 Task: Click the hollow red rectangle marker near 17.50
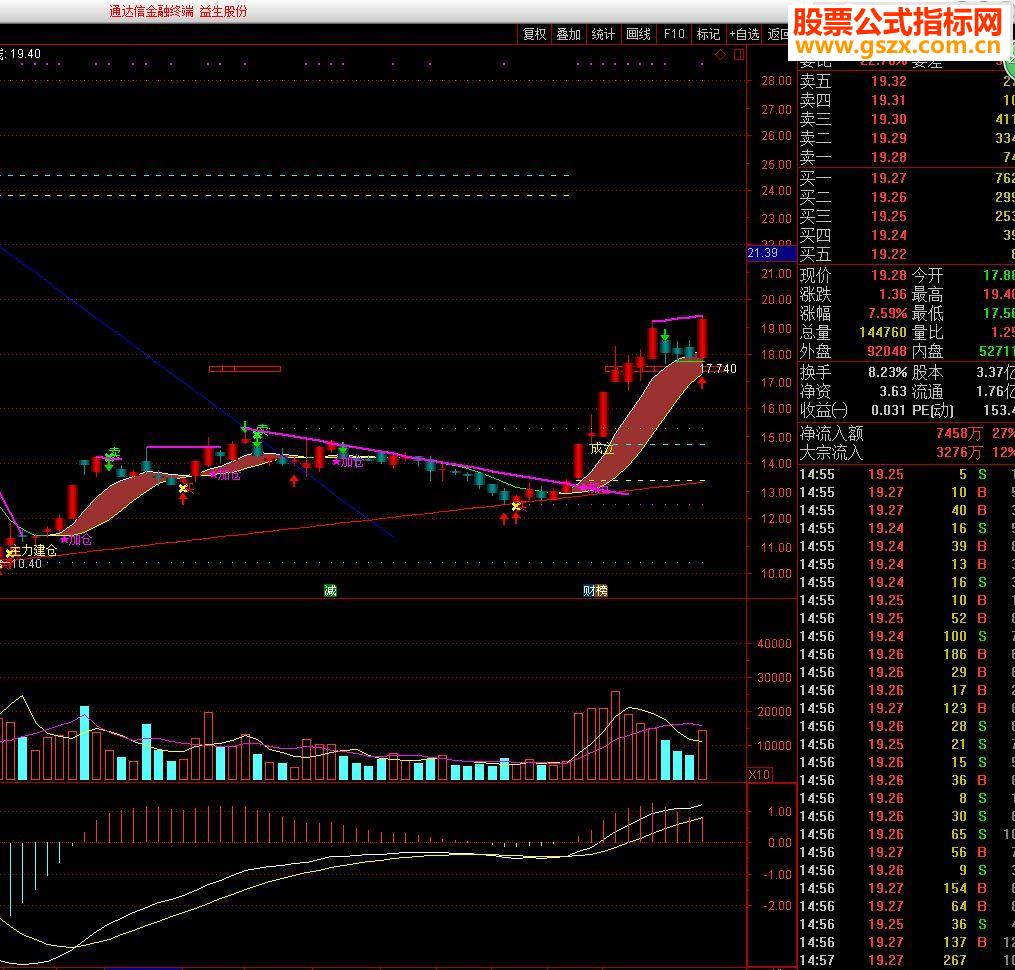point(245,369)
